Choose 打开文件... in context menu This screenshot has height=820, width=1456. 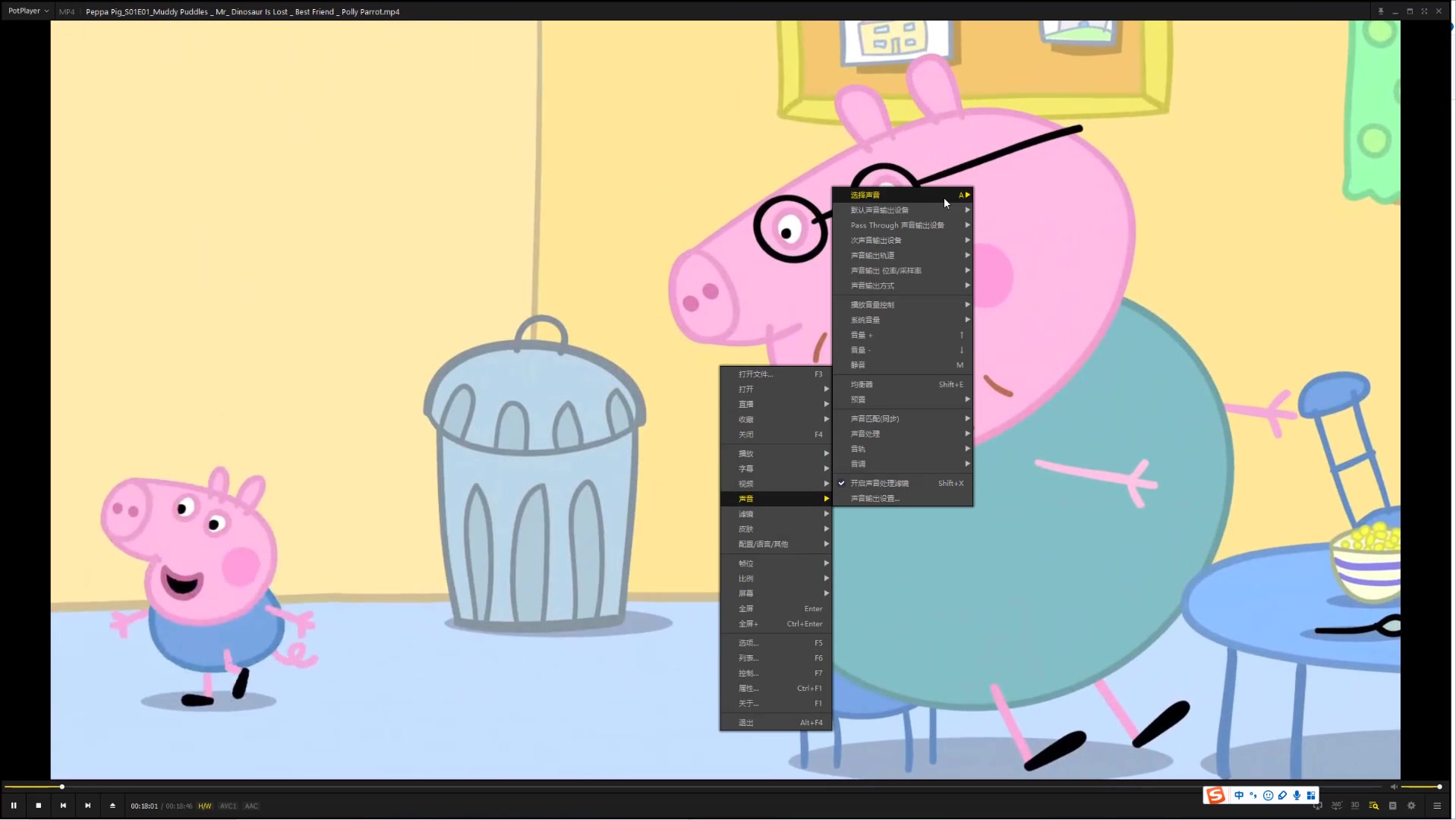click(x=776, y=374)
